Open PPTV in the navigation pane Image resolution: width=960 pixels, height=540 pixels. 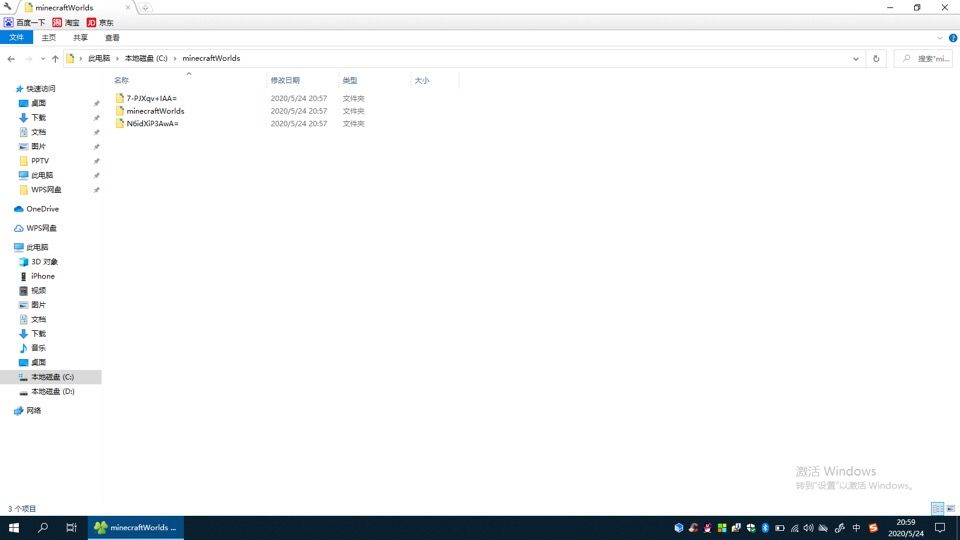(x=34, y=160)
